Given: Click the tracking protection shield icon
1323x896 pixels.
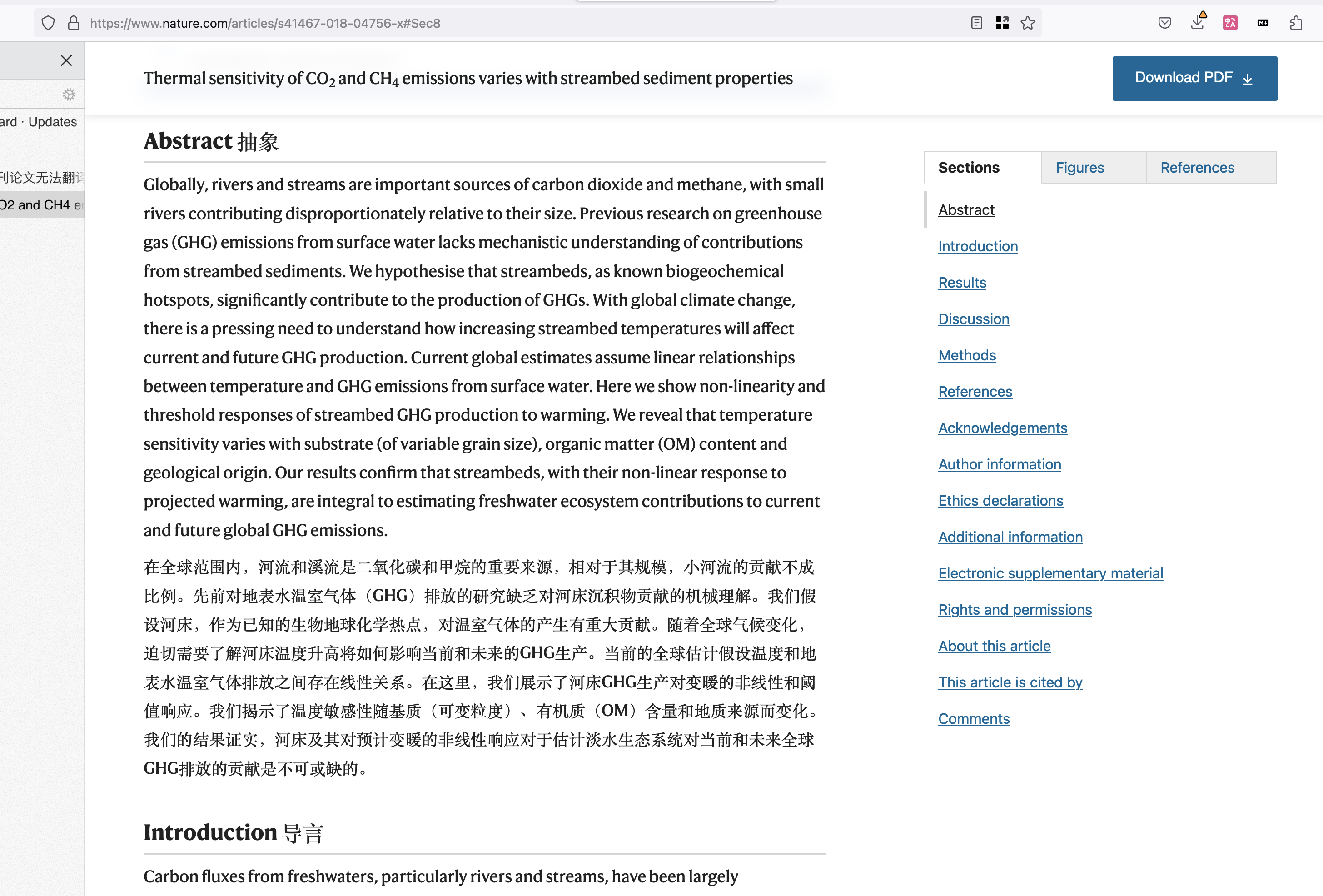Looking at the screenshot, I should click(49, 23).
